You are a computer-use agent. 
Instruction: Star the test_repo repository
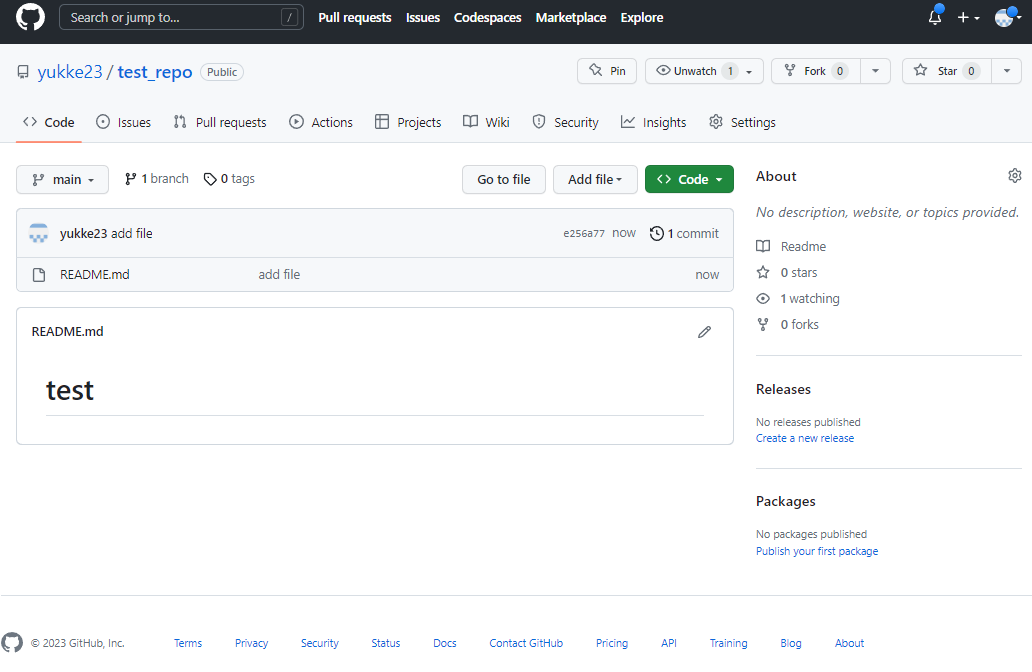click(x=946, y=71)
